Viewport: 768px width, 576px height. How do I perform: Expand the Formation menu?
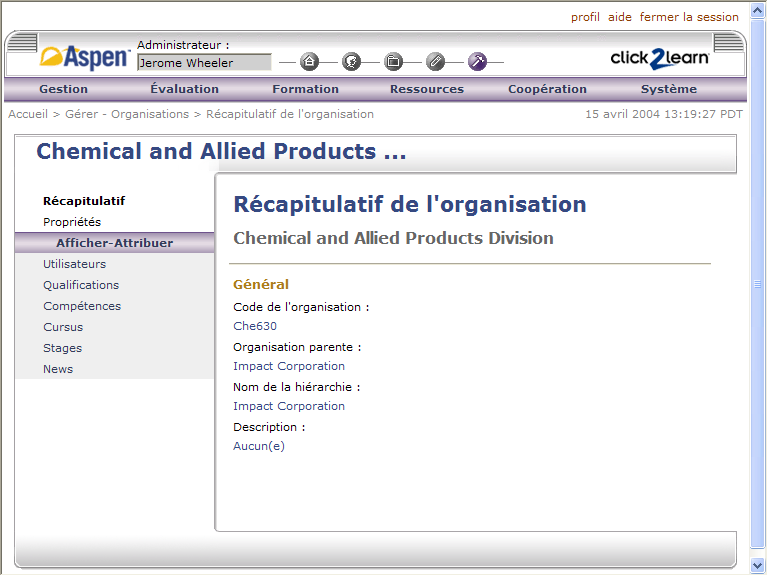pyautogui.click(x=305, y=89)
